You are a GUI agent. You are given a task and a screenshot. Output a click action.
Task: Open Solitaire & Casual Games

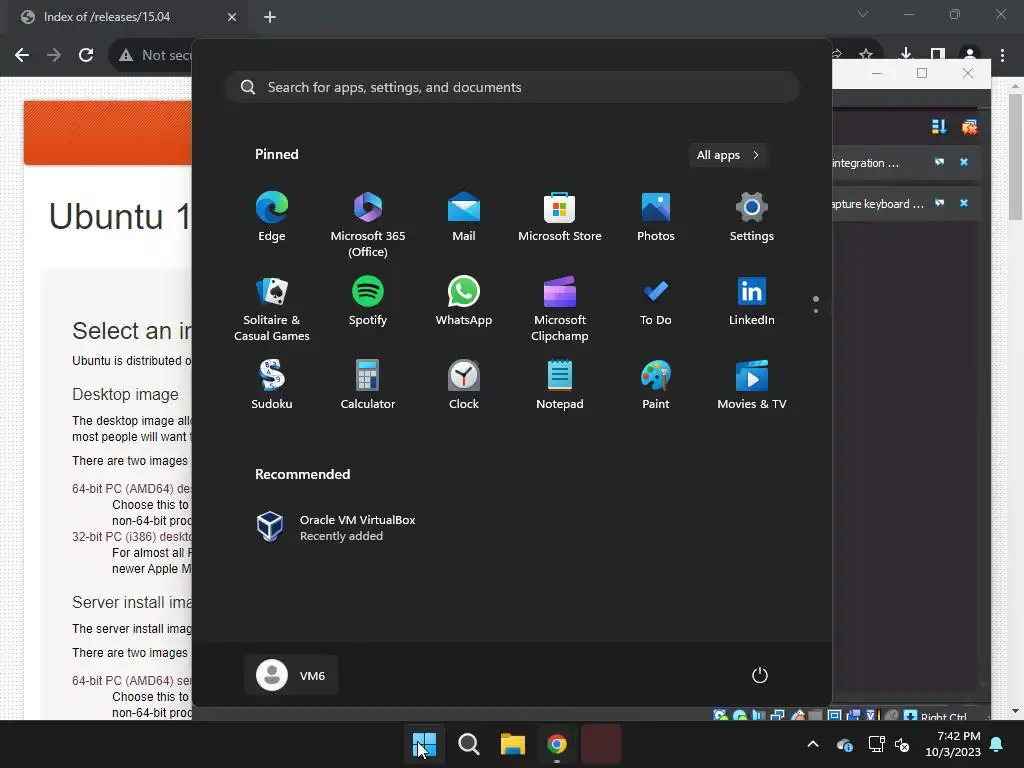272,308
